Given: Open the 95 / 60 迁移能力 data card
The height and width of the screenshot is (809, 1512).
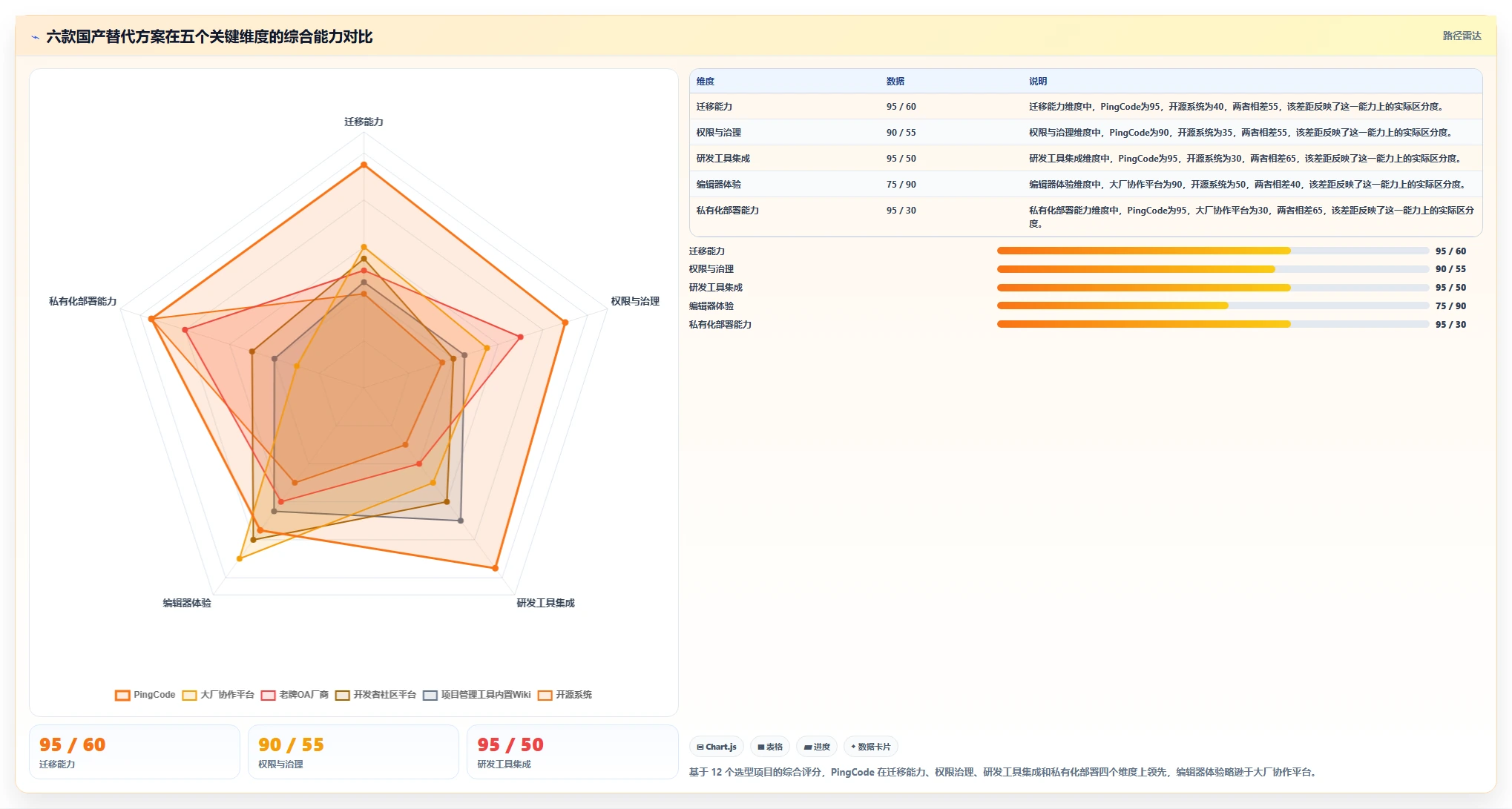Looking at the screenshot, I should pyautogui.click(x=134, y=752).
